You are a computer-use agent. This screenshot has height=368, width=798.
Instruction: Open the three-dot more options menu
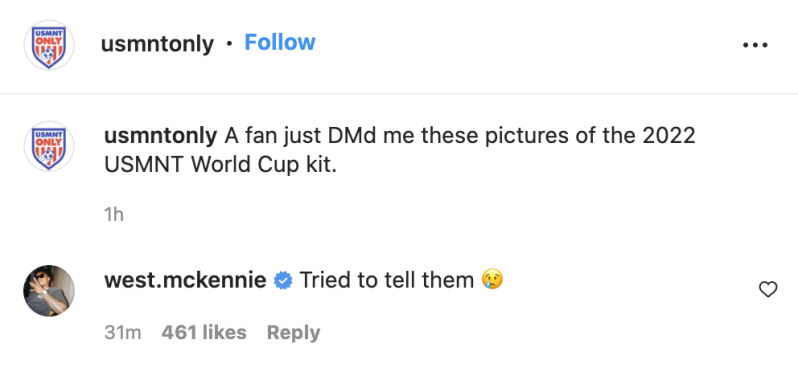point(755,45)
